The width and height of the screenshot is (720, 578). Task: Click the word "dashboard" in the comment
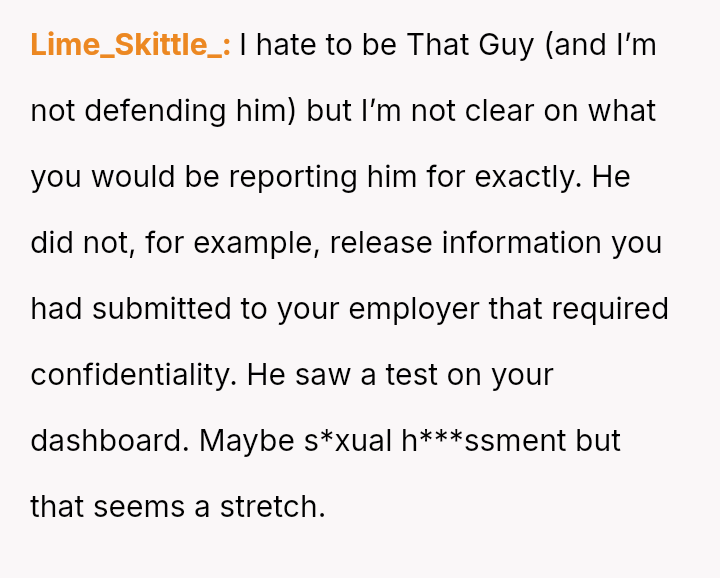(107, 441)
